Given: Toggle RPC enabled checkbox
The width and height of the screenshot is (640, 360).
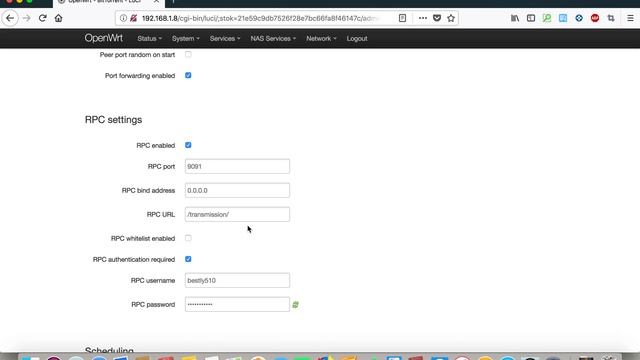Looking at the screenshot, I should coord(188,145).
